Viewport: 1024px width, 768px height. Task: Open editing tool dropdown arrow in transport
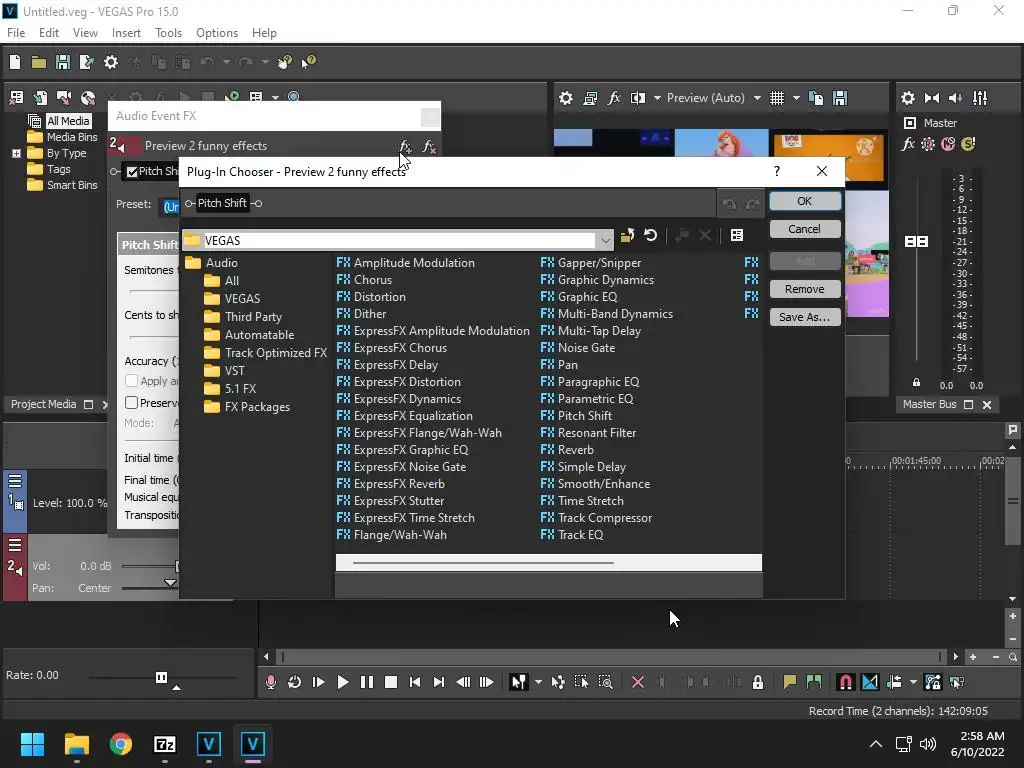click(538, 682)
